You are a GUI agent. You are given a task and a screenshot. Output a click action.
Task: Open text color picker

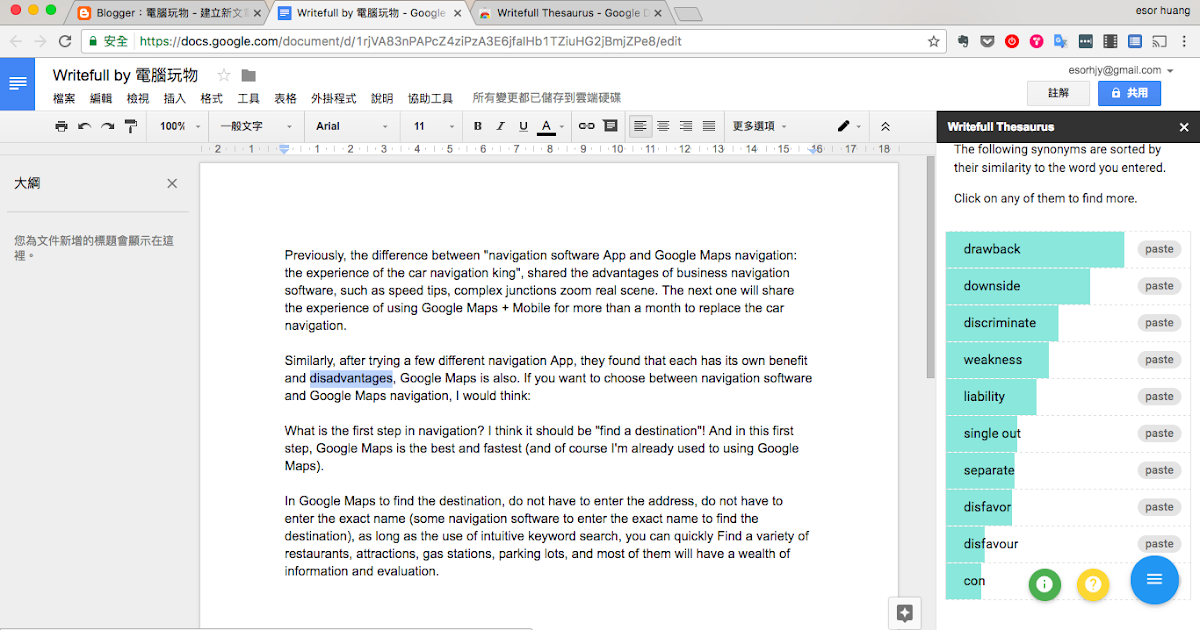[x=546, y=126]
